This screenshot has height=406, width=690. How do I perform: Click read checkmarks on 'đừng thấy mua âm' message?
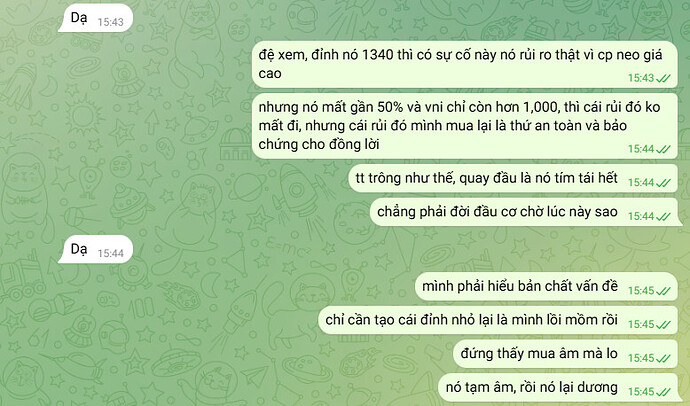coord(663,358)
